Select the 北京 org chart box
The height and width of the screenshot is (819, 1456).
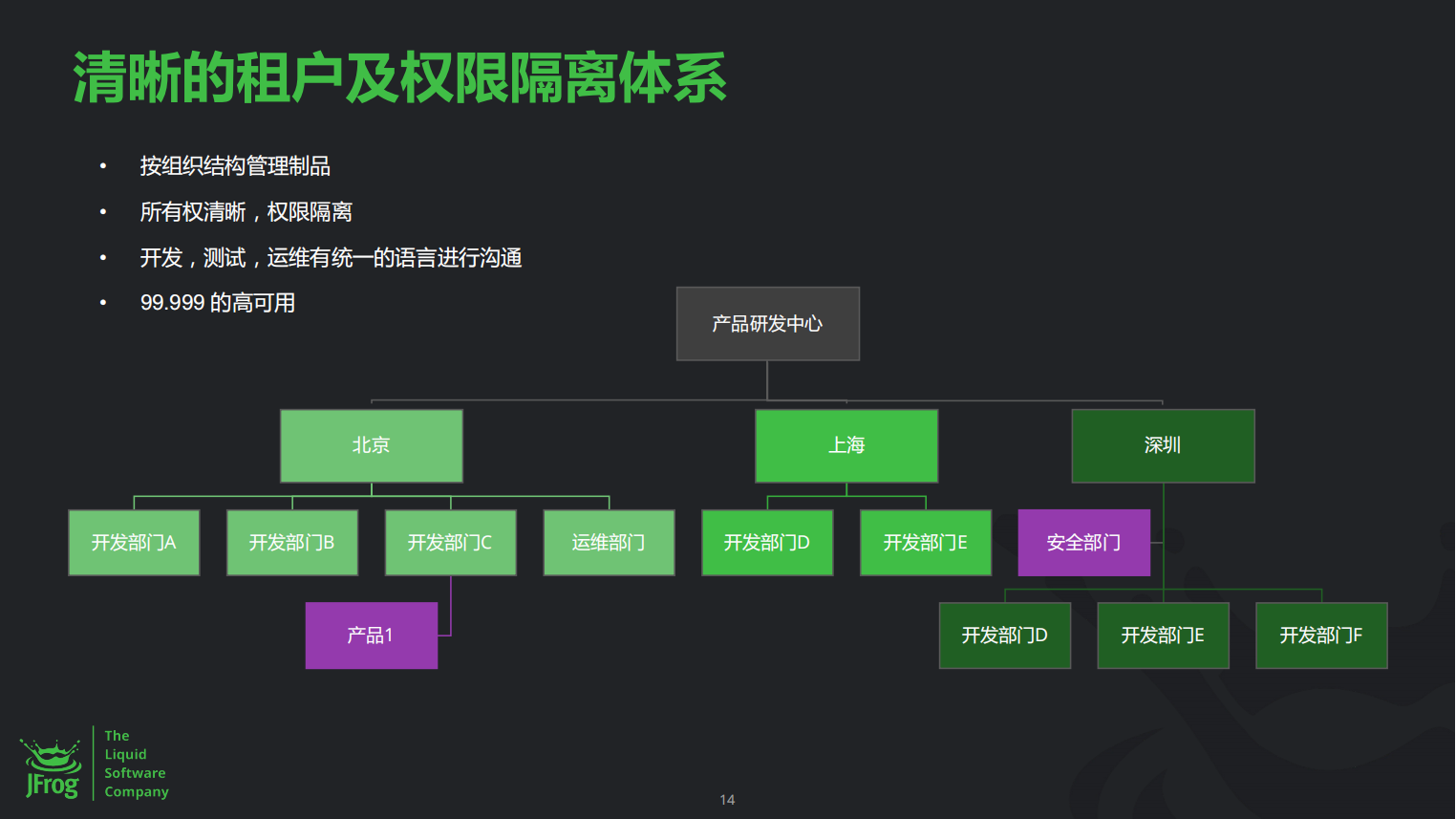(x=371, y=445)
